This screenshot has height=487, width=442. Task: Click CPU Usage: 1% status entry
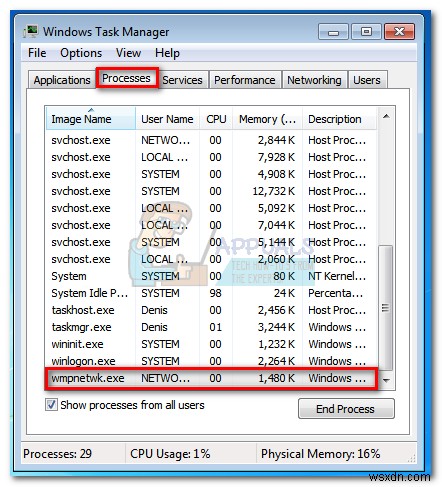(x=170, y=454)
